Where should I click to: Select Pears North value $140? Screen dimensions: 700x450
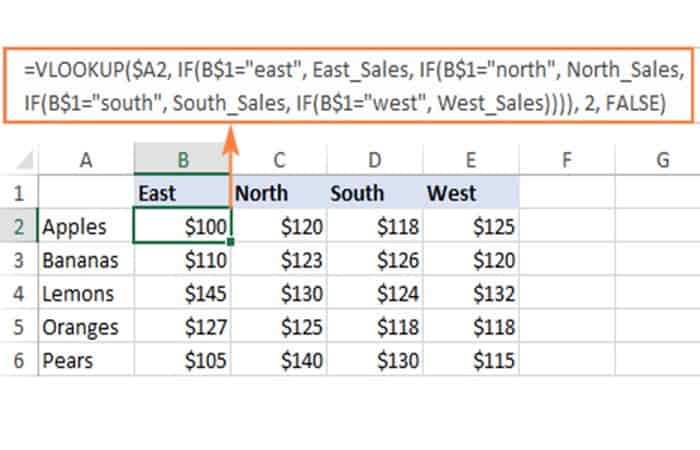[280, 362]
